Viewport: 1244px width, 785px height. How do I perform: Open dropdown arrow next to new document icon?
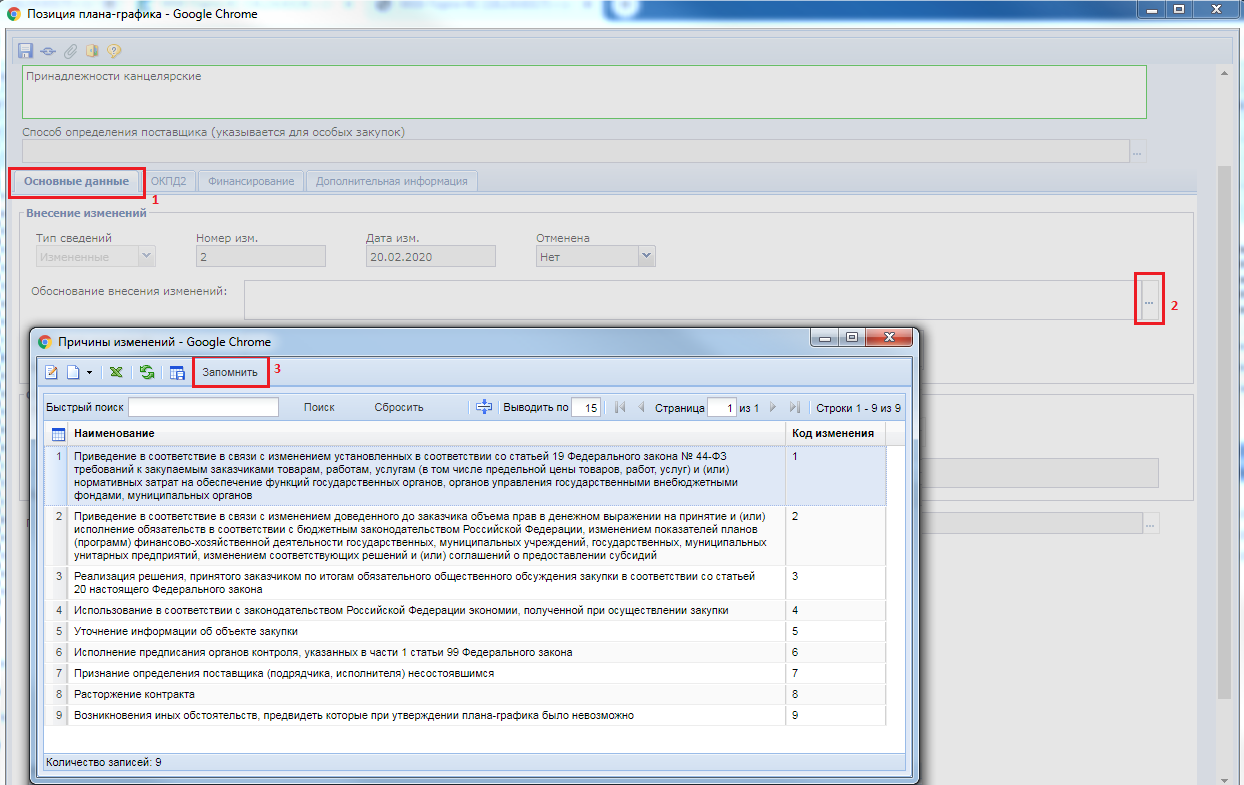89,372
